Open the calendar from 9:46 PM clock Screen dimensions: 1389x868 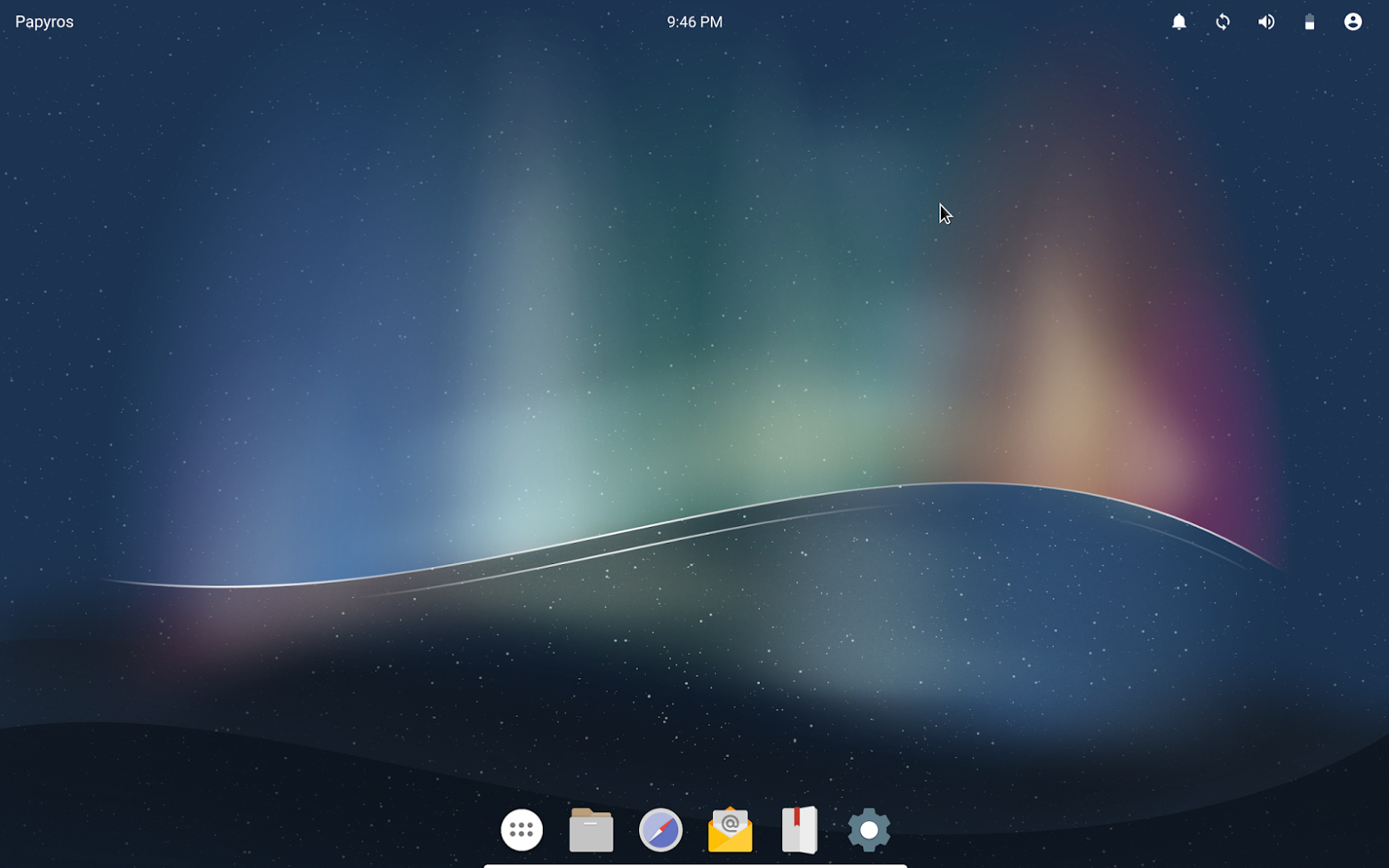[x=694, y=22]
